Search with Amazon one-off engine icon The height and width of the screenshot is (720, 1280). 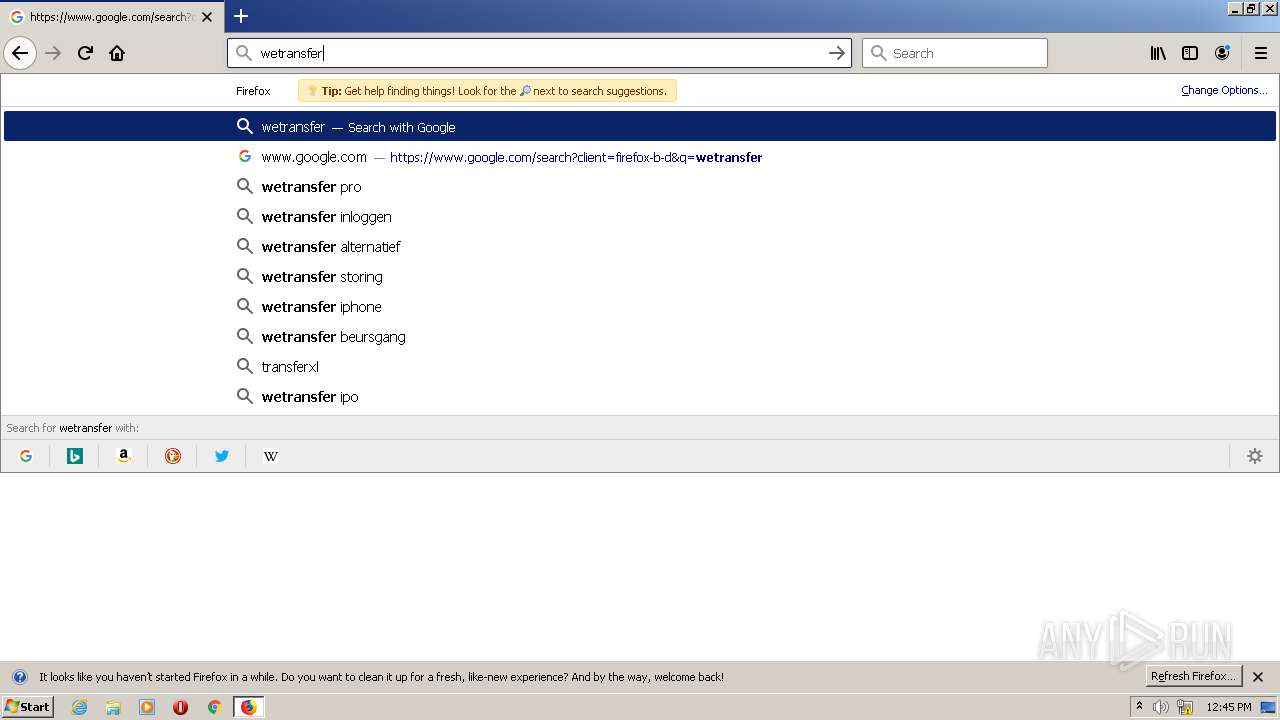(x=124, y=456)
